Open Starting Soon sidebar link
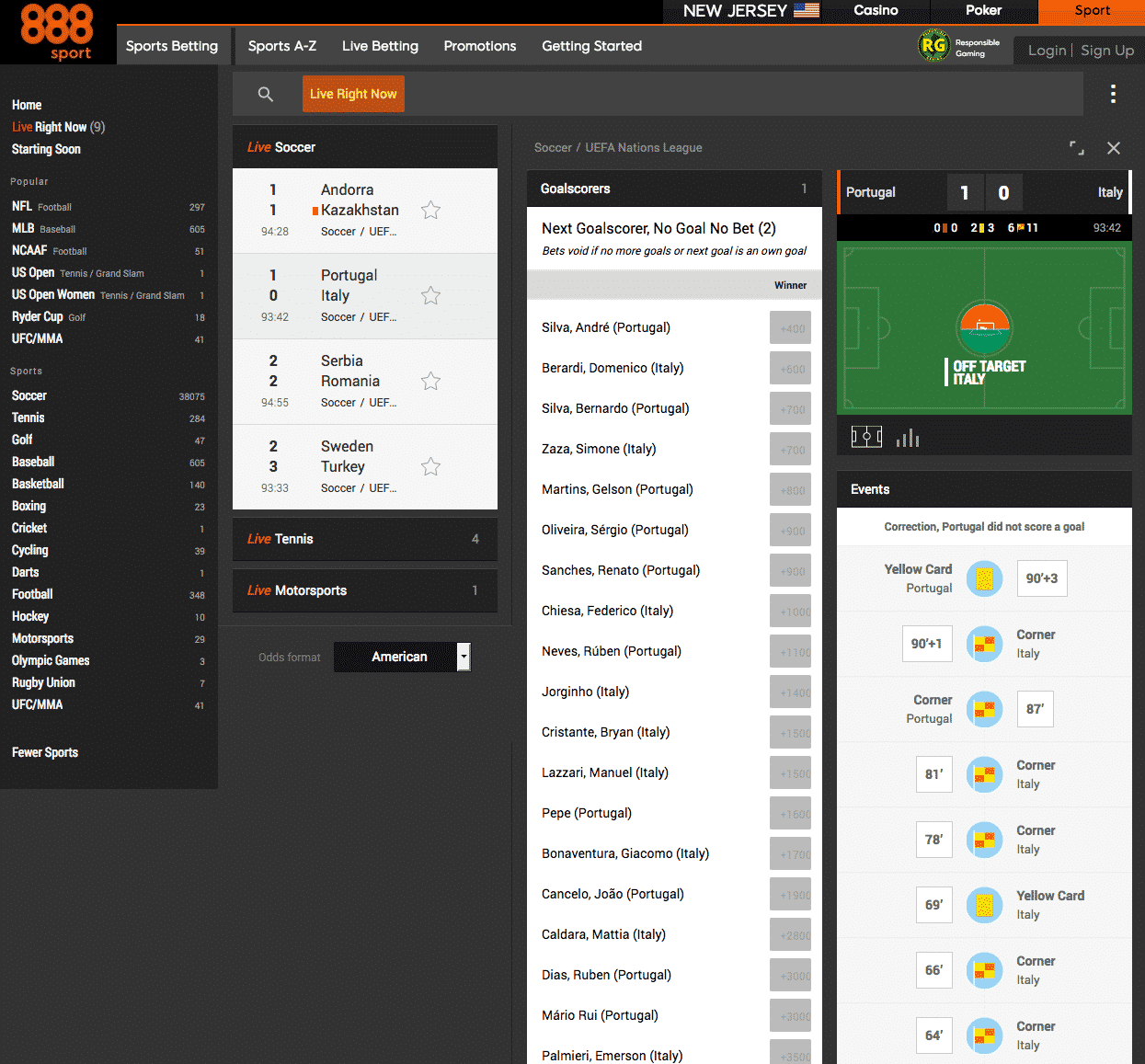Image resolution: width=1145 pixels, height=1064 pixels. click(46, 149)
